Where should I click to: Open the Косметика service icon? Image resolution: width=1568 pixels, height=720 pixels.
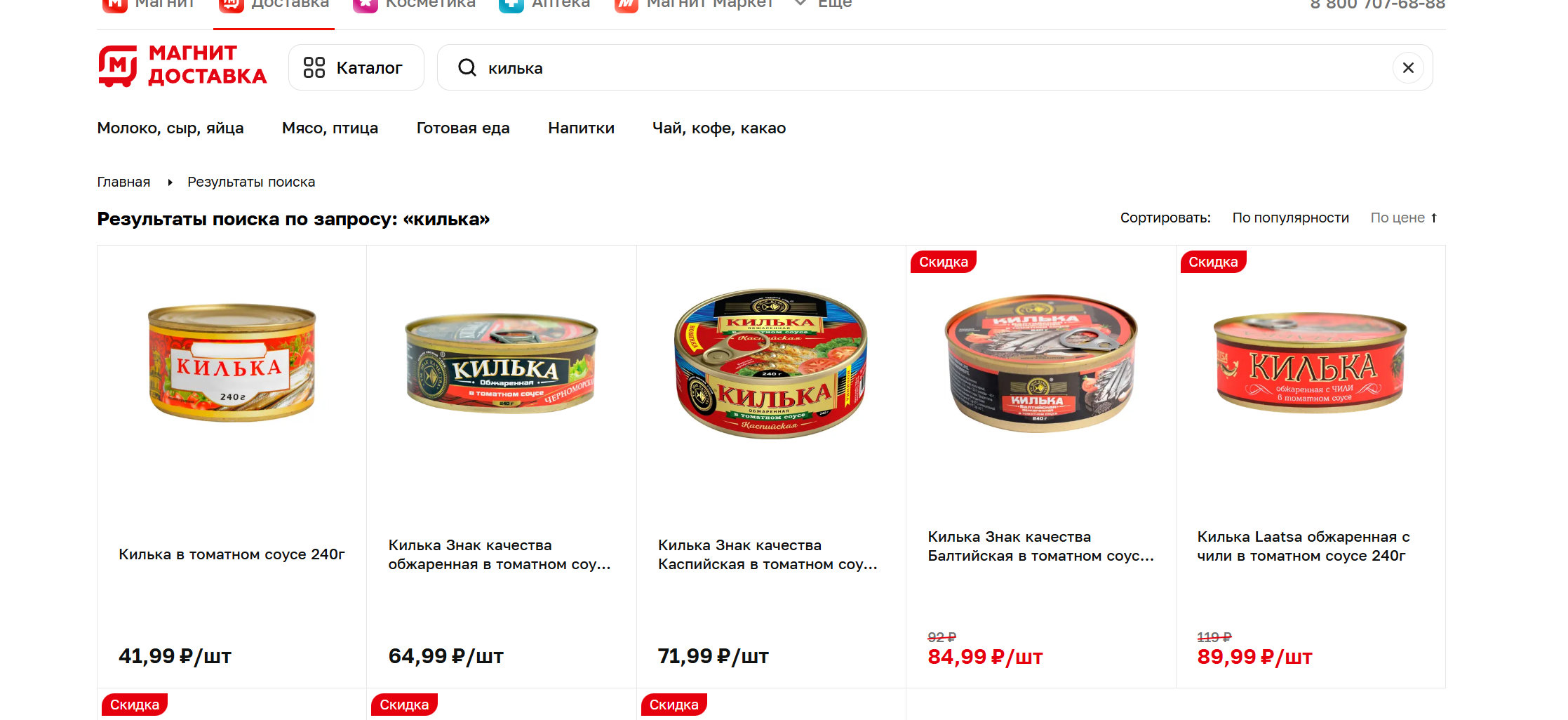(365, 4)
